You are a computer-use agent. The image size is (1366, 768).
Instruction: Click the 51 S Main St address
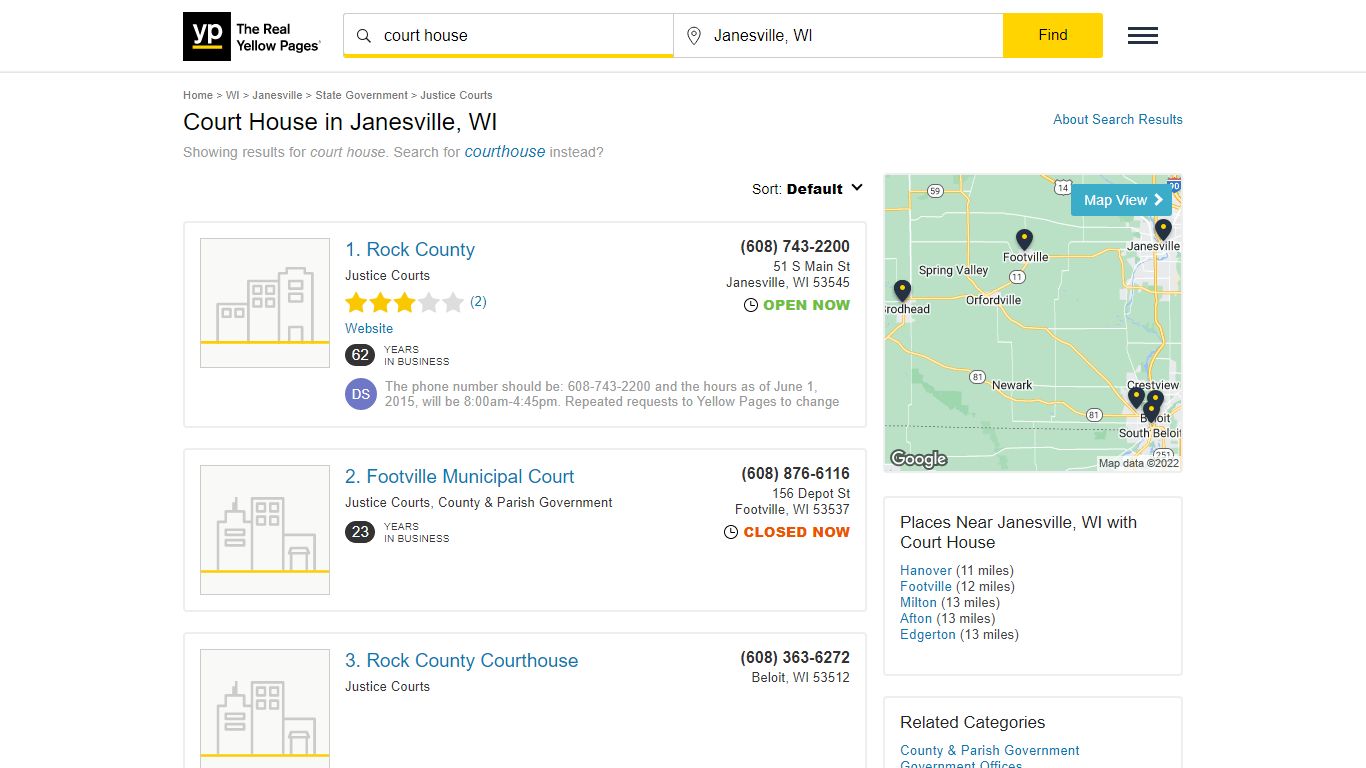812,266
